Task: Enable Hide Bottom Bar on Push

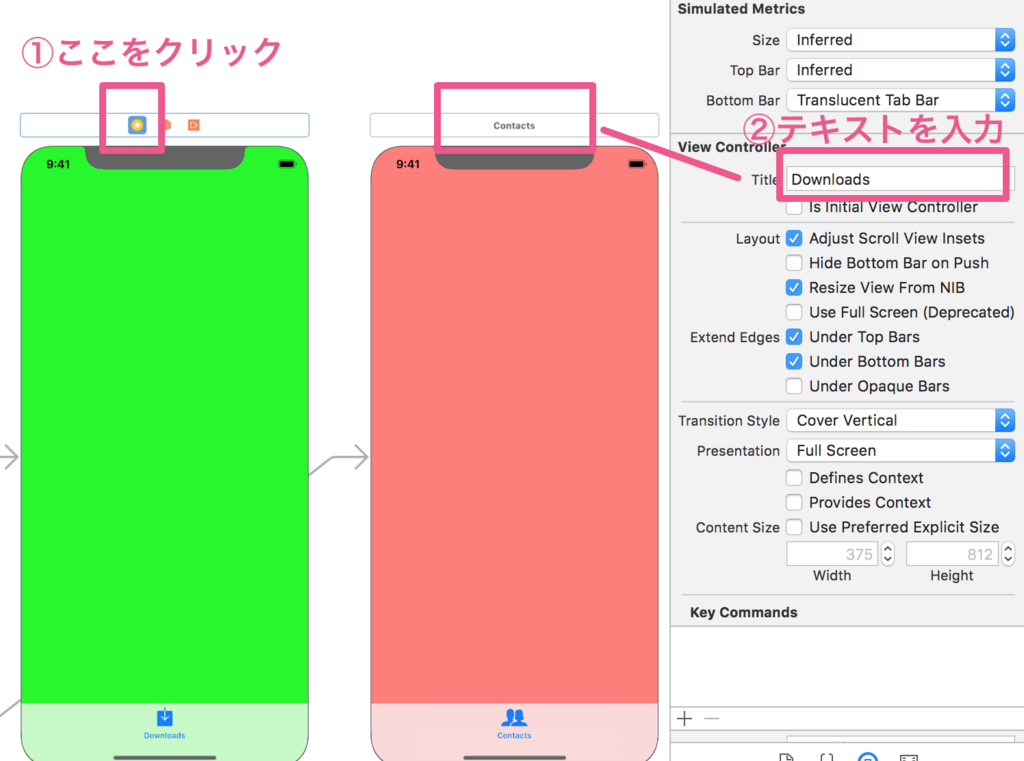Action: [794, 263]
